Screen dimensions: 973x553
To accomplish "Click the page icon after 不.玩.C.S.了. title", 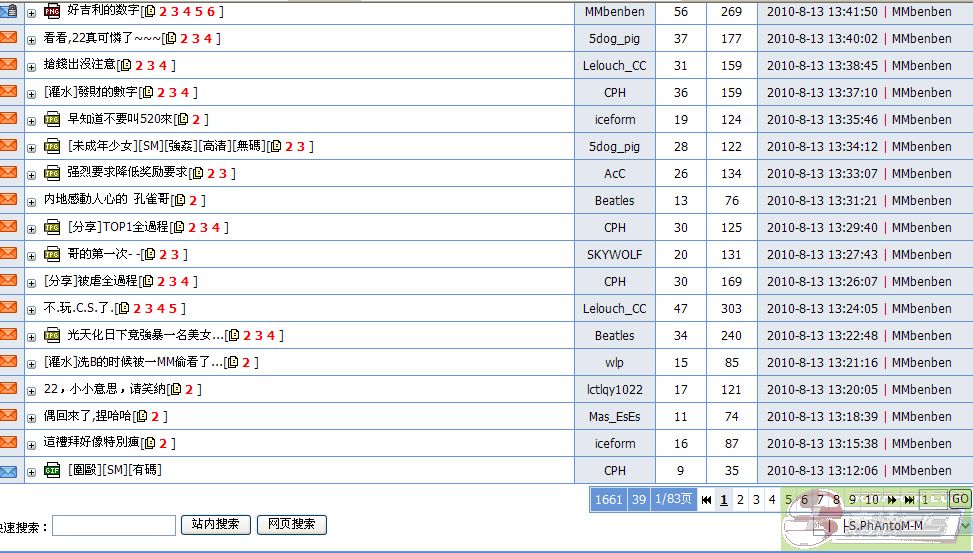I will [124, 309].
